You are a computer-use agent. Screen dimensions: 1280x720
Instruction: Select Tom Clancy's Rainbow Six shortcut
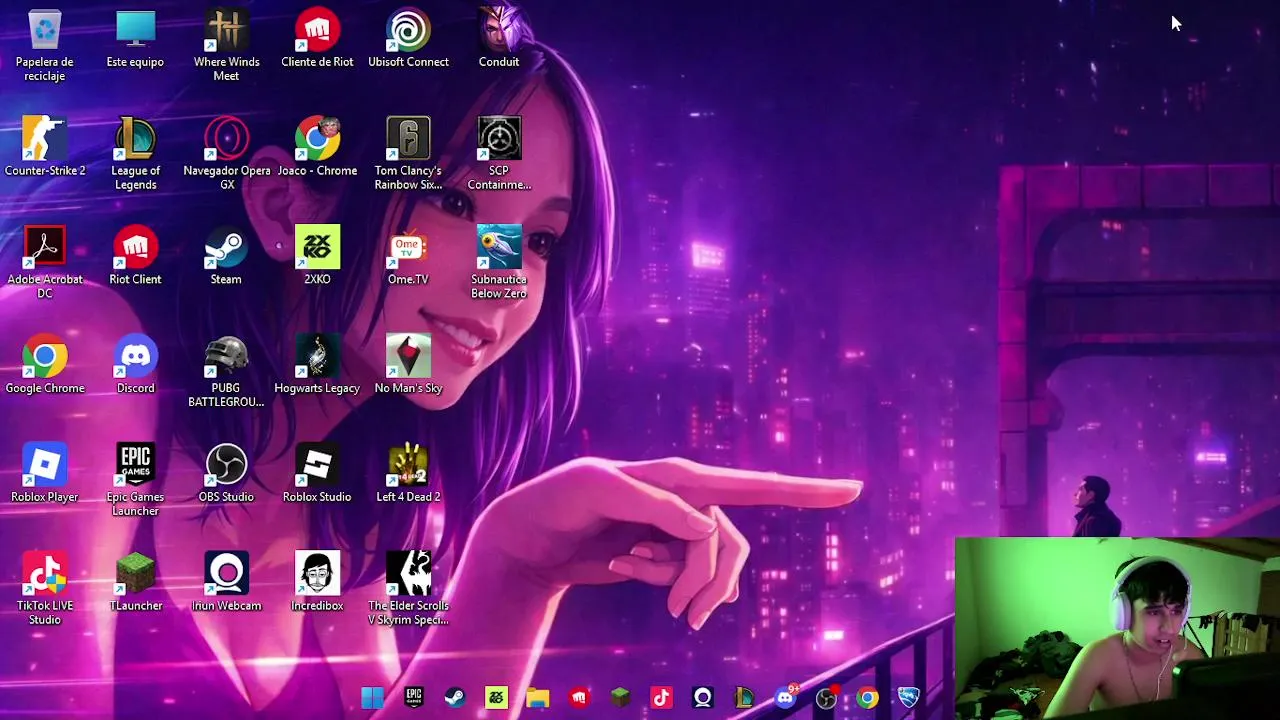[x=408, y=154]
